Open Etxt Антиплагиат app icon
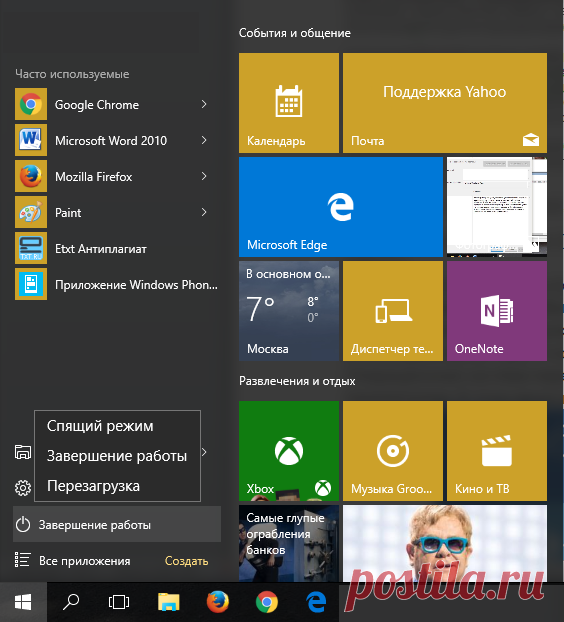 [x=31, y=248]
